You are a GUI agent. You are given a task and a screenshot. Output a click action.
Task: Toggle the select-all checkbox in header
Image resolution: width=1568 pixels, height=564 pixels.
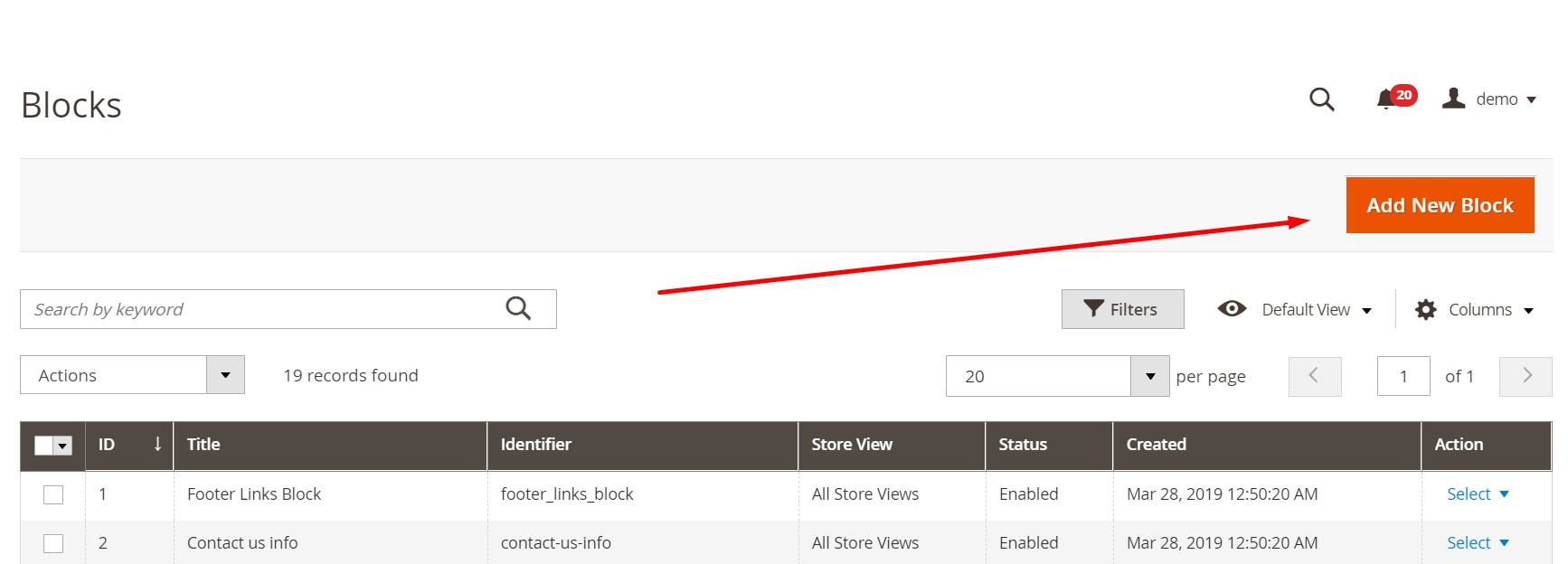tap(44, 446)
